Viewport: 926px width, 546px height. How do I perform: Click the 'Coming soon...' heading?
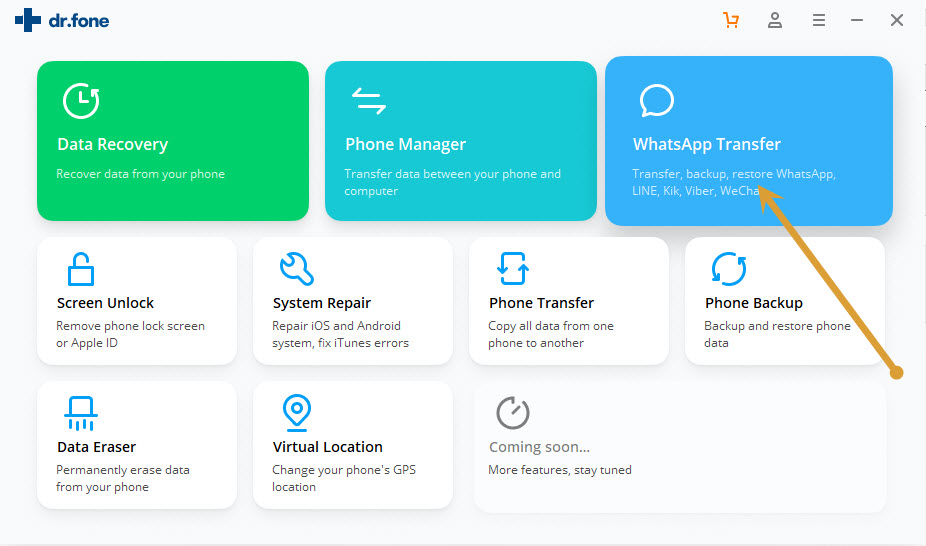539,447
